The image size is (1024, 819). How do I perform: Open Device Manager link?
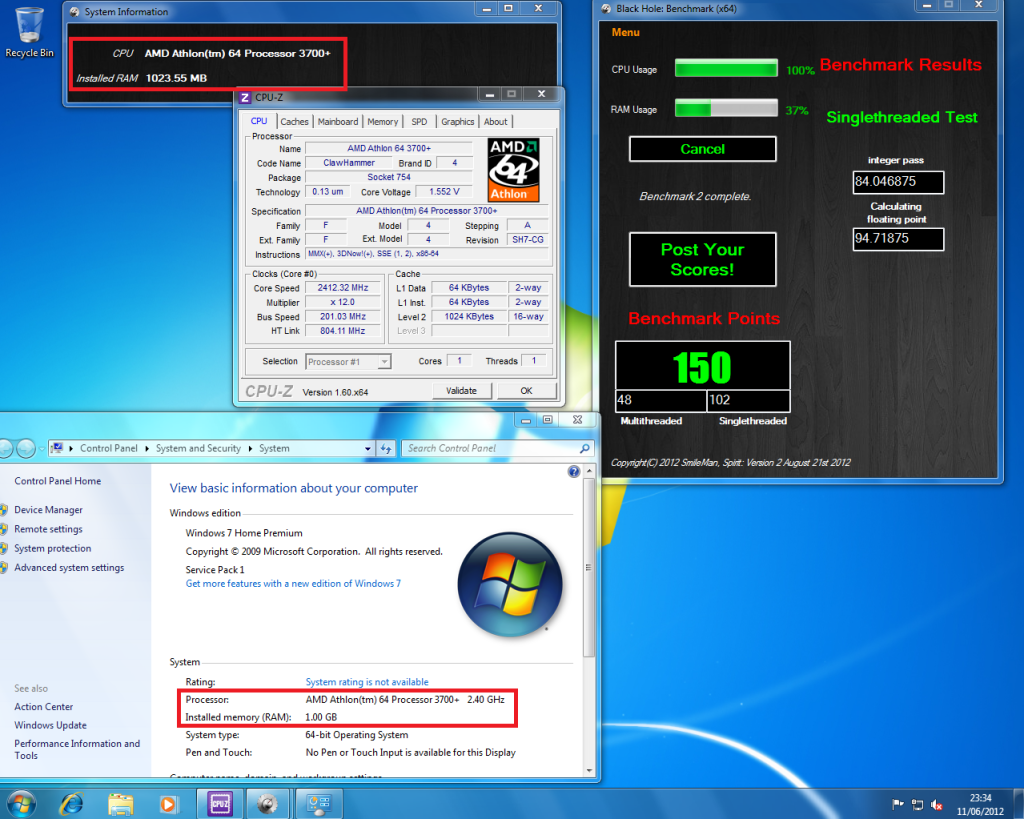[x=48, y=509]
